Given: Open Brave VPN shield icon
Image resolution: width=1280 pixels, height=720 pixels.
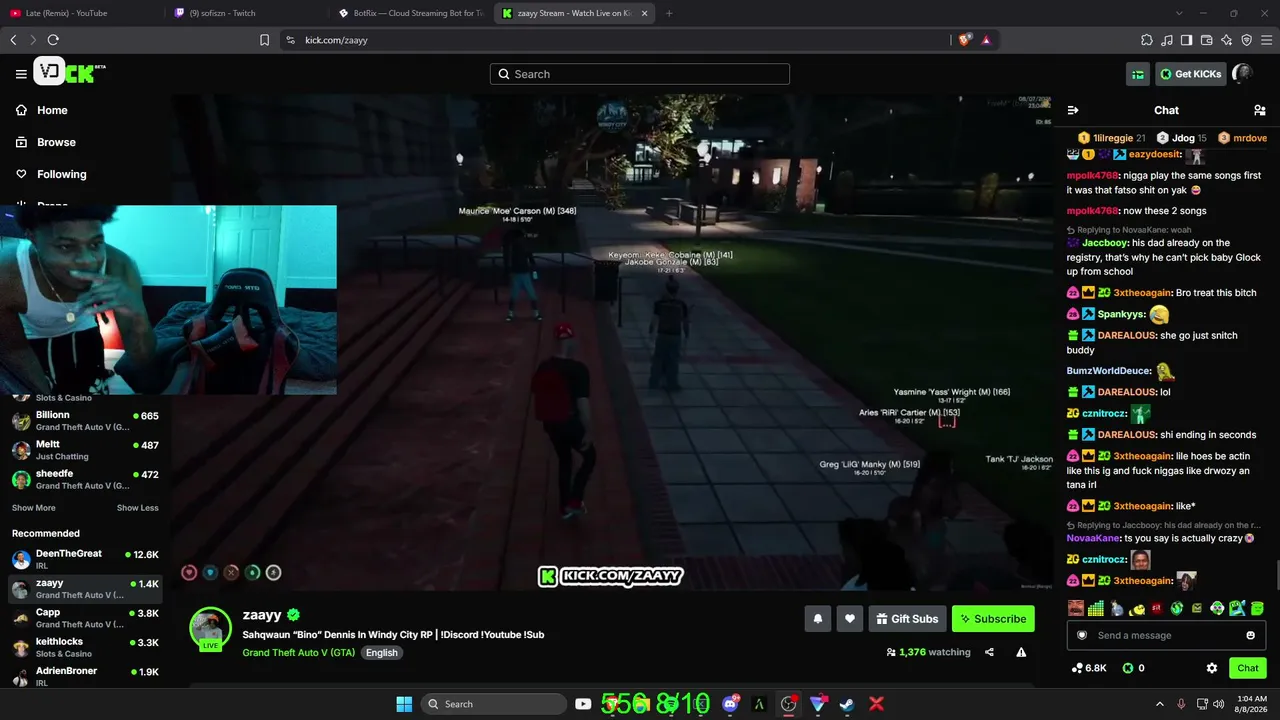Looking at the screenshot, I should [x=1247, y=40].
